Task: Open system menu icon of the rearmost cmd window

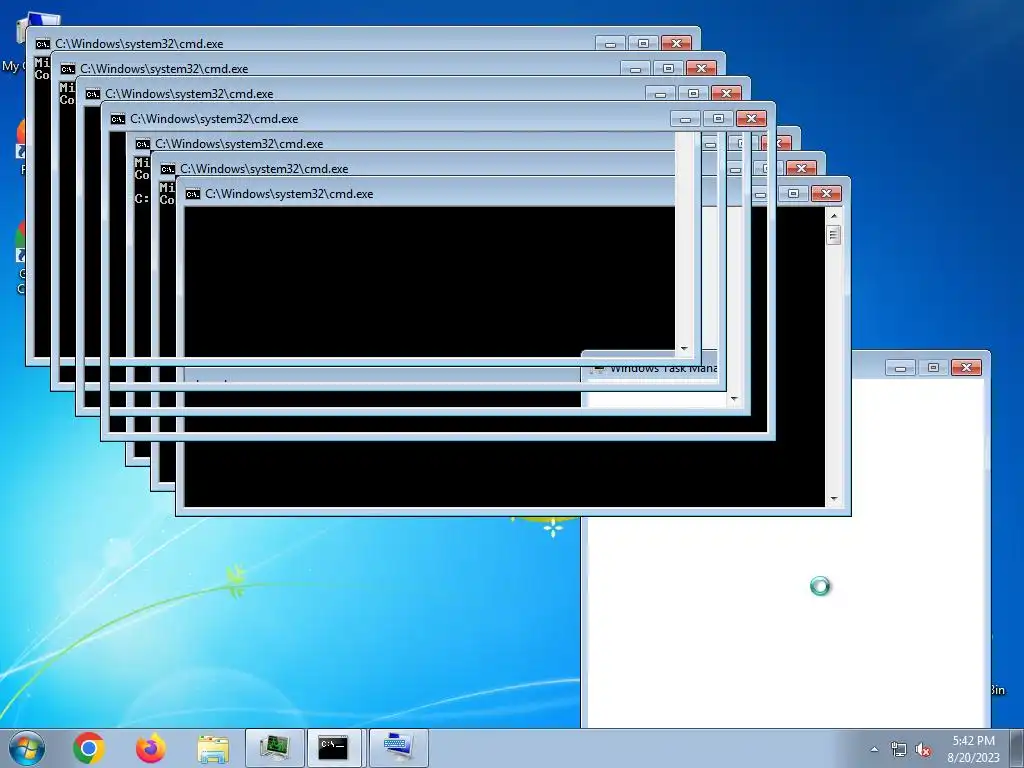Action: click(x=42, y=44)
